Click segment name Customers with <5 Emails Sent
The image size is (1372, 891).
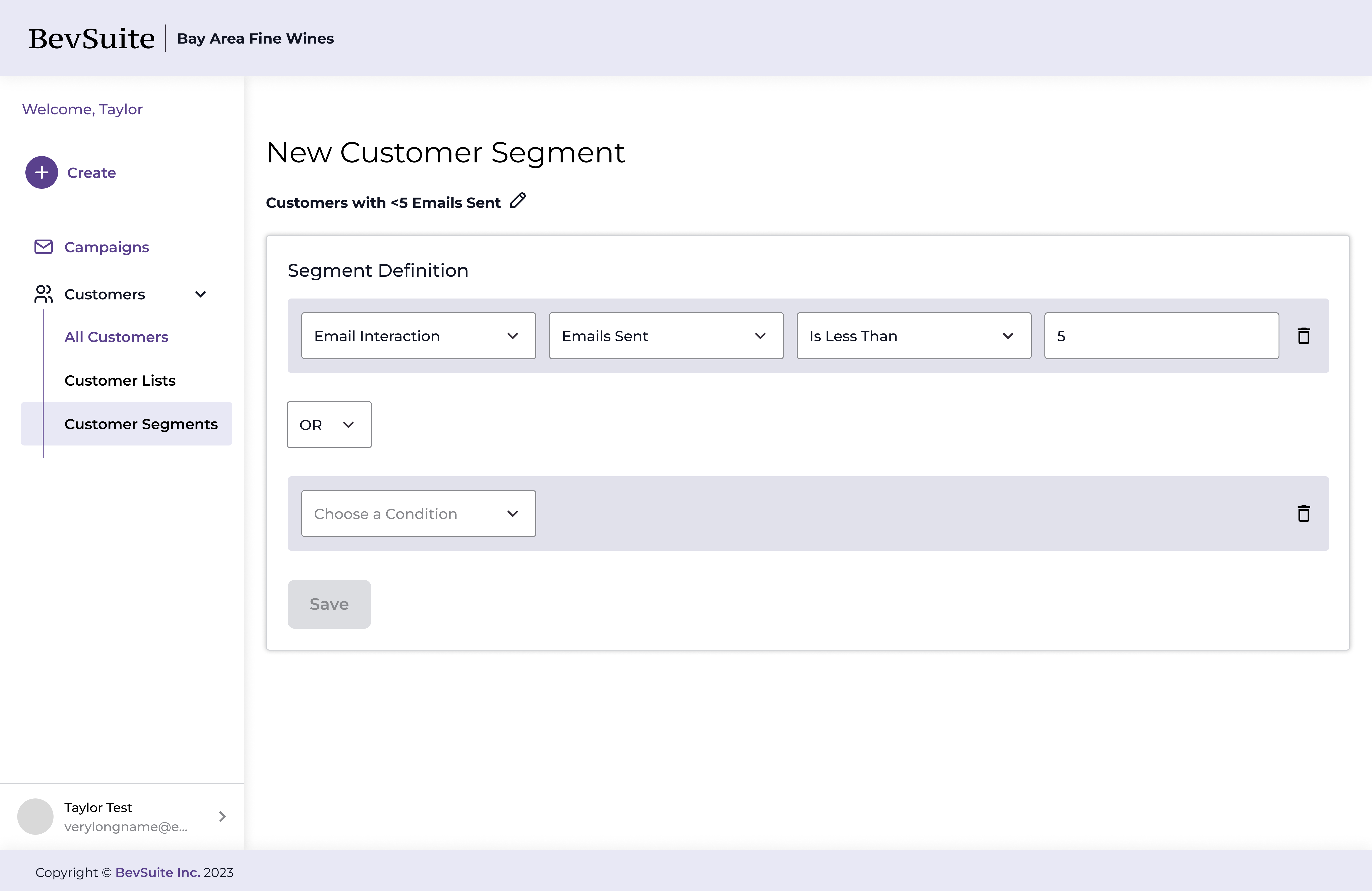pyautogui.click(x=383, y=202)
